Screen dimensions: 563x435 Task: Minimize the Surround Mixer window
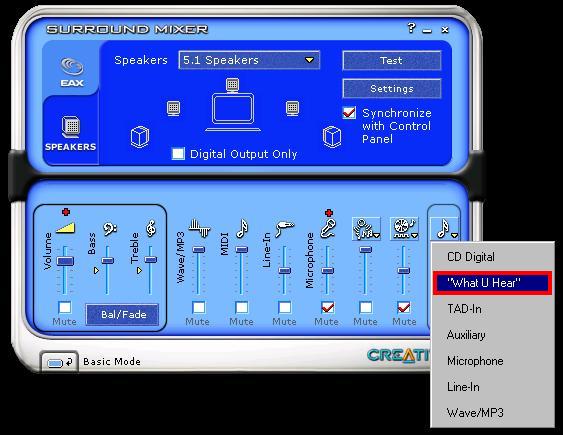pyautogui.click(x=427, y=30)
